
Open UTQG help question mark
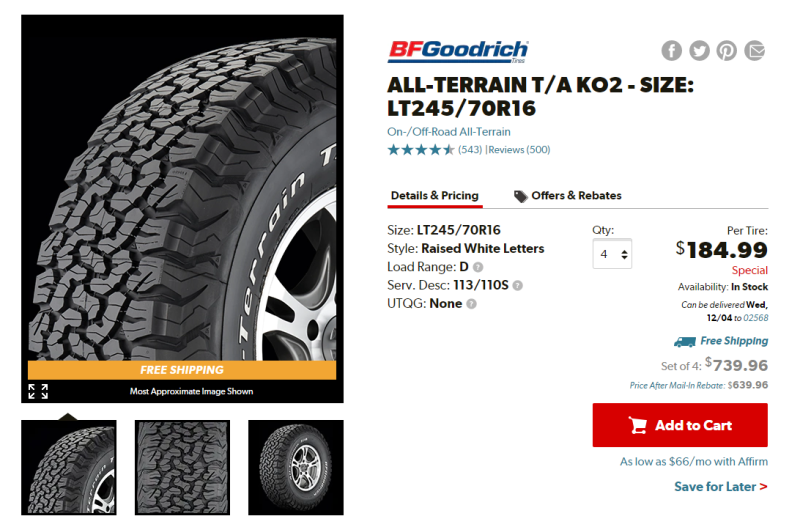coord(471,304)
